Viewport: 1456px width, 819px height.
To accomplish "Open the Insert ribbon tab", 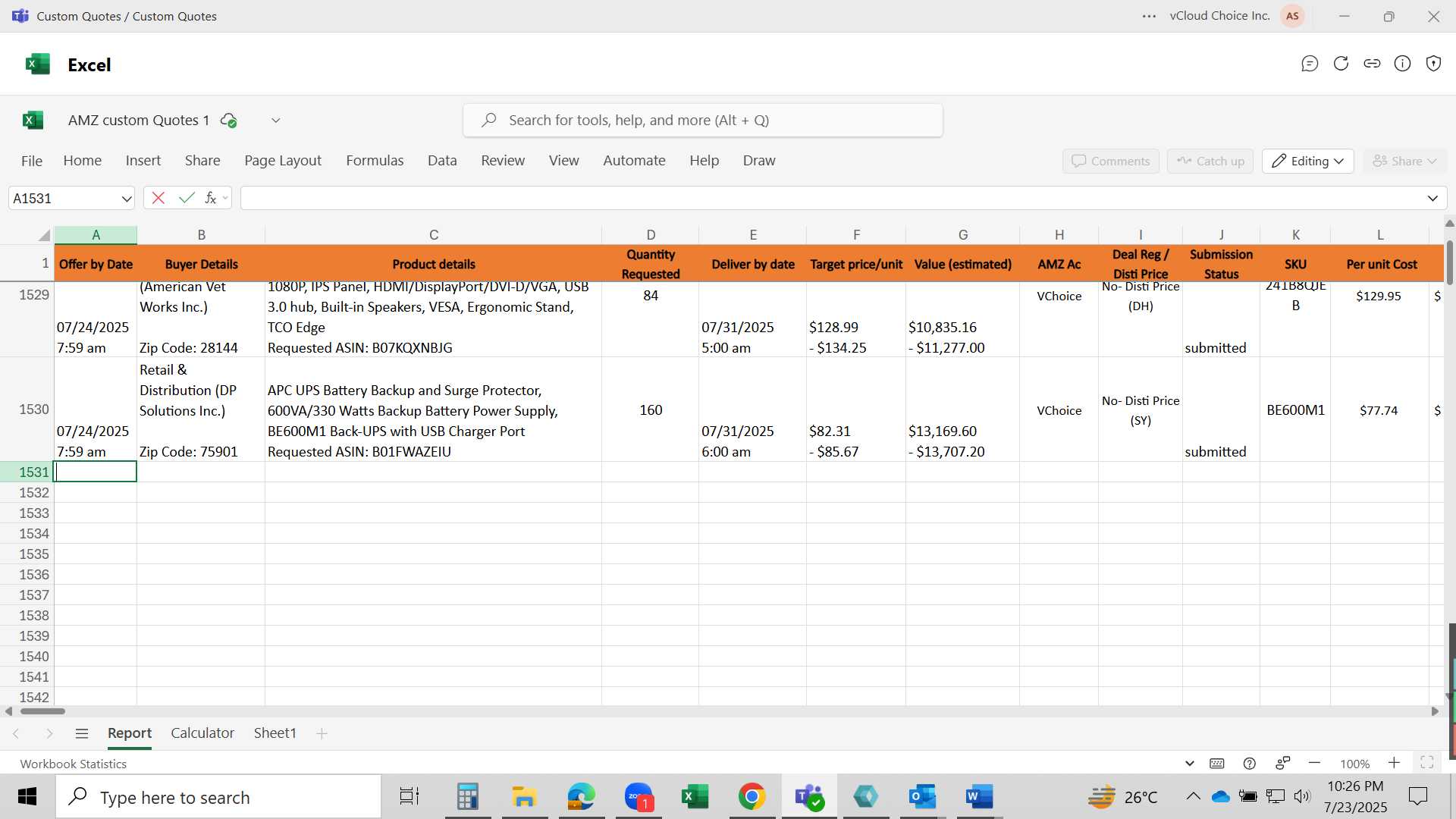I will pyautogui.click(x=143, y=161).
